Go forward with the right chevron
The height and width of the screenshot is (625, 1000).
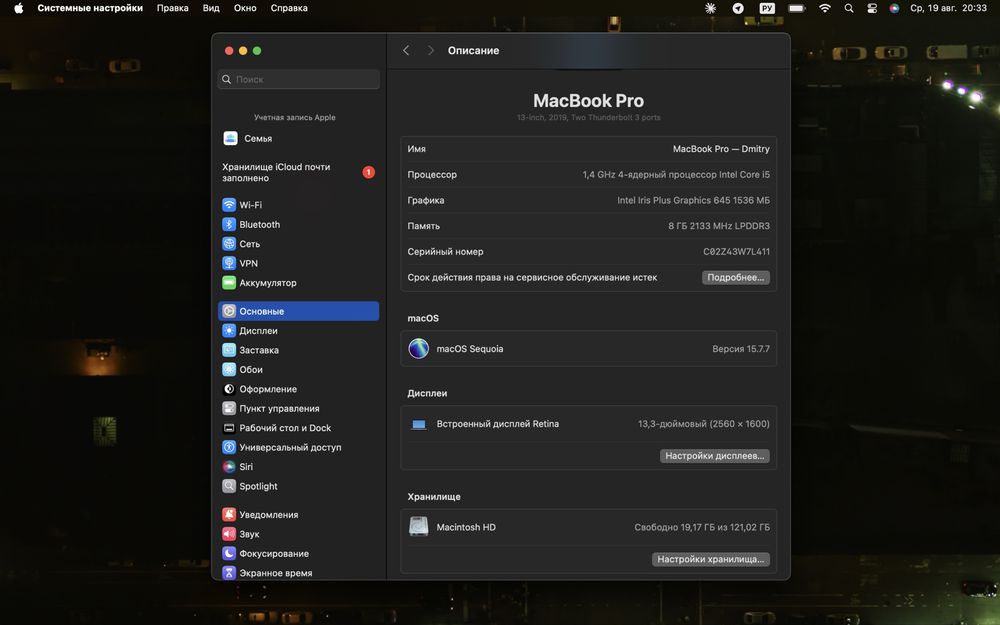click(x=431, y=50)
